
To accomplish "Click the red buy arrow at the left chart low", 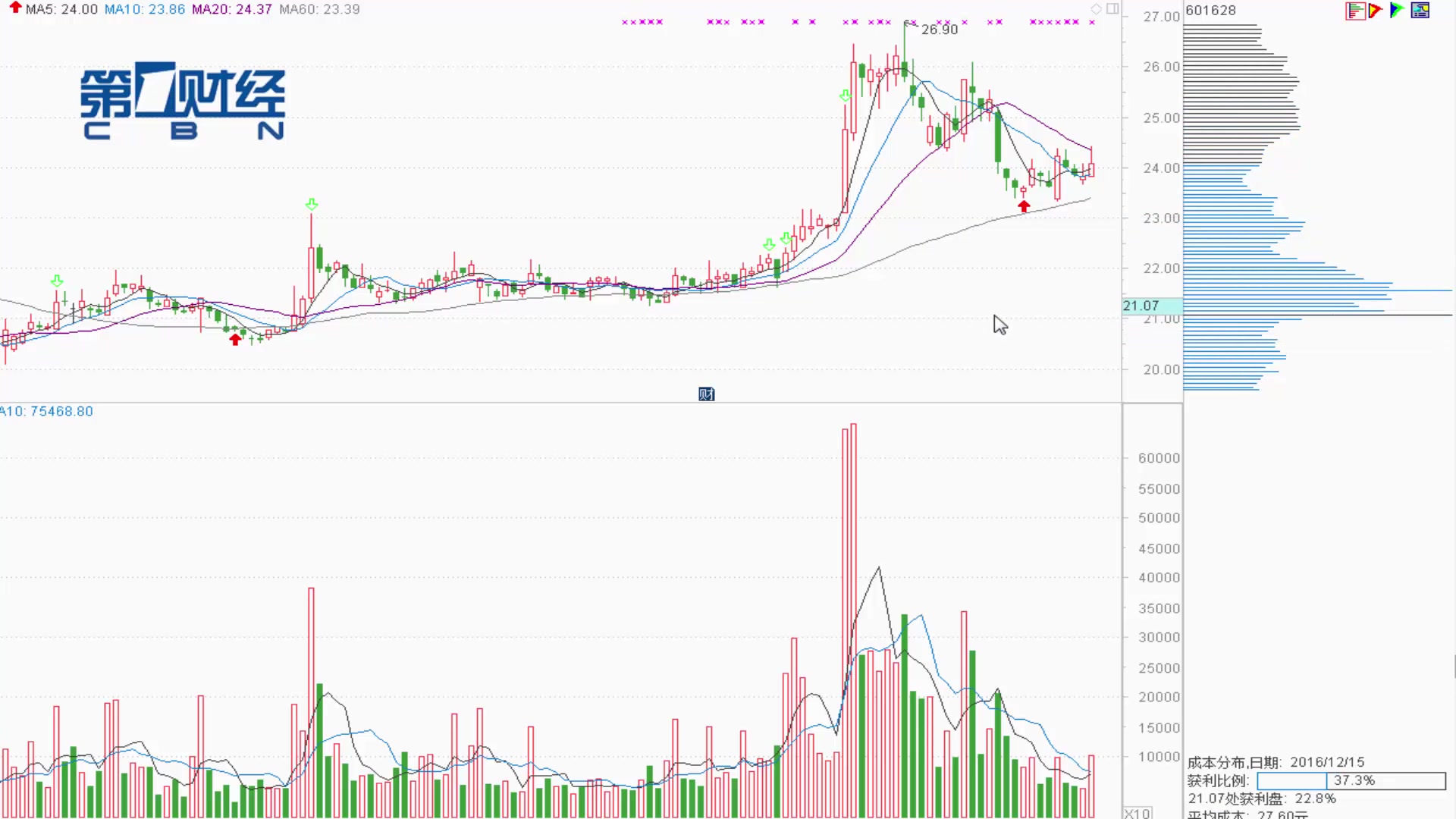I will [235, 340].
